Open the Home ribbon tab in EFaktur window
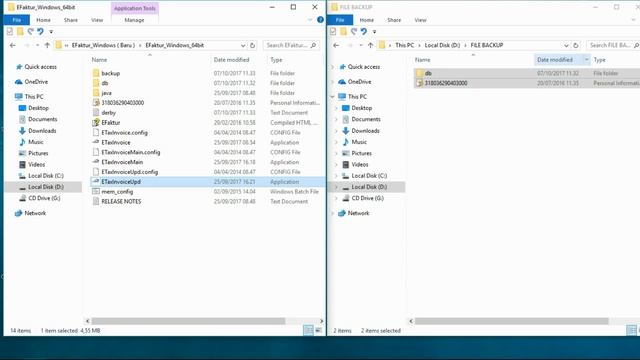The width and height of the screenshot is (640, 360). point(43,20)
